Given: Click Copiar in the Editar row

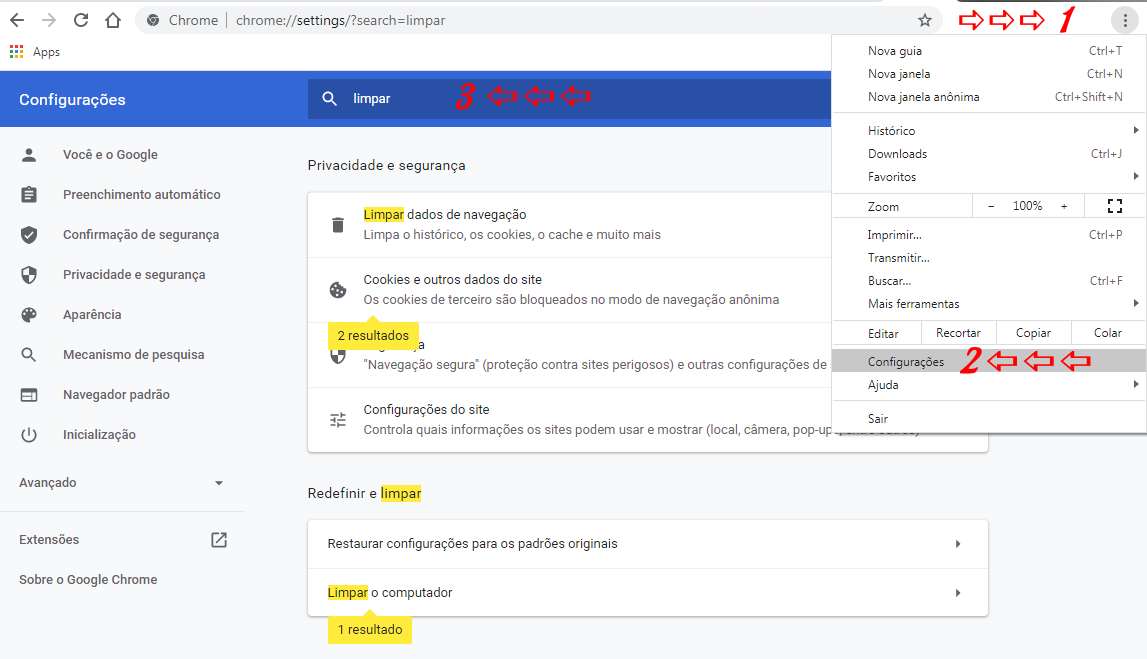Looking at the screenshot, I should click(x=1033, y=333).
